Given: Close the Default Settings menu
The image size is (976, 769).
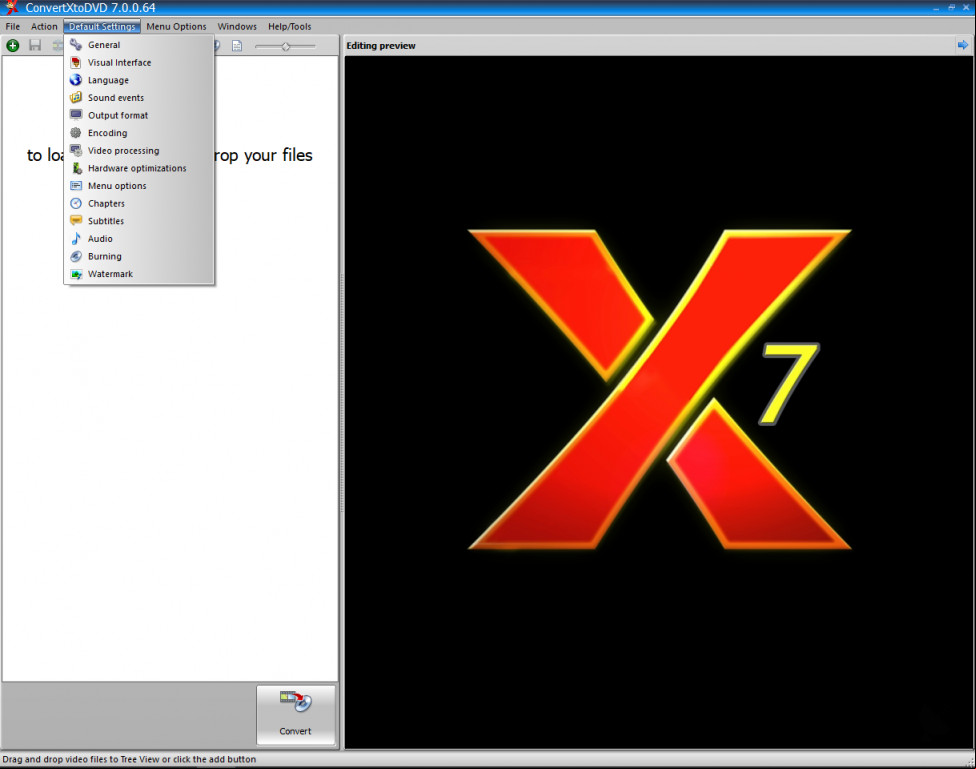Looking at the screenshot, I should [102, 27].
